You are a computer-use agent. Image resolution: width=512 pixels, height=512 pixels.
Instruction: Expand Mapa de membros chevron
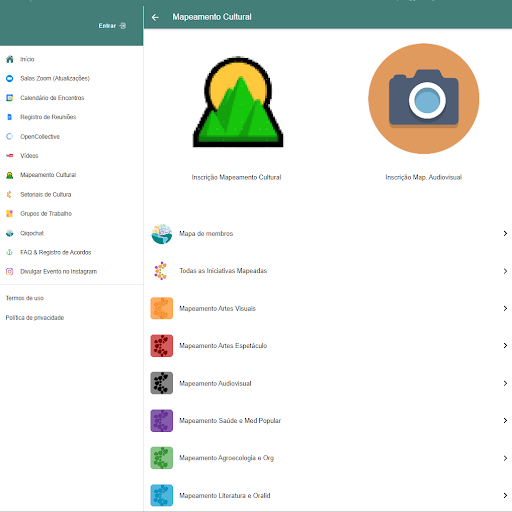(x=505, y=234)
